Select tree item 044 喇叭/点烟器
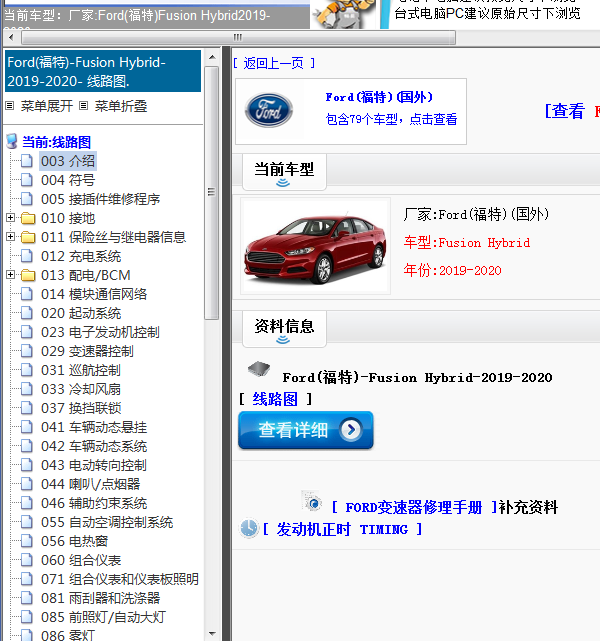600x641 pixels. [90, 484]
